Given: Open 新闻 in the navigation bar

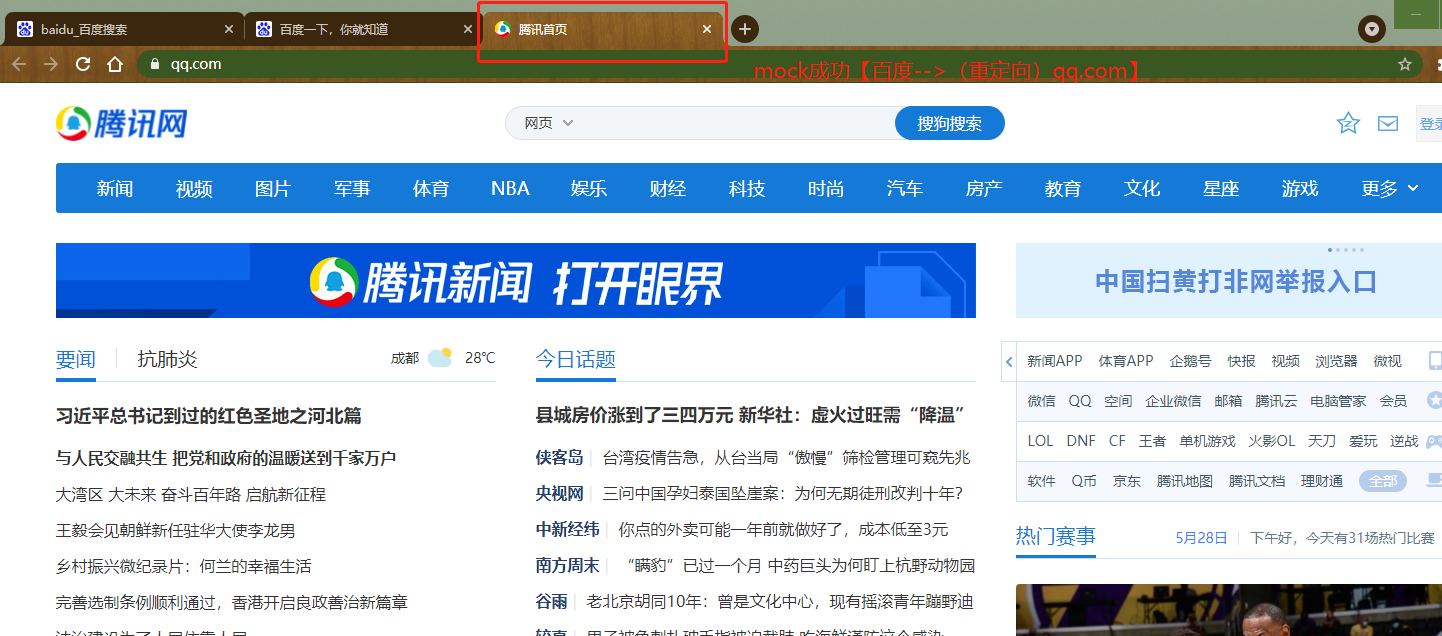Looking at the screenshot, I should [115, 188].
